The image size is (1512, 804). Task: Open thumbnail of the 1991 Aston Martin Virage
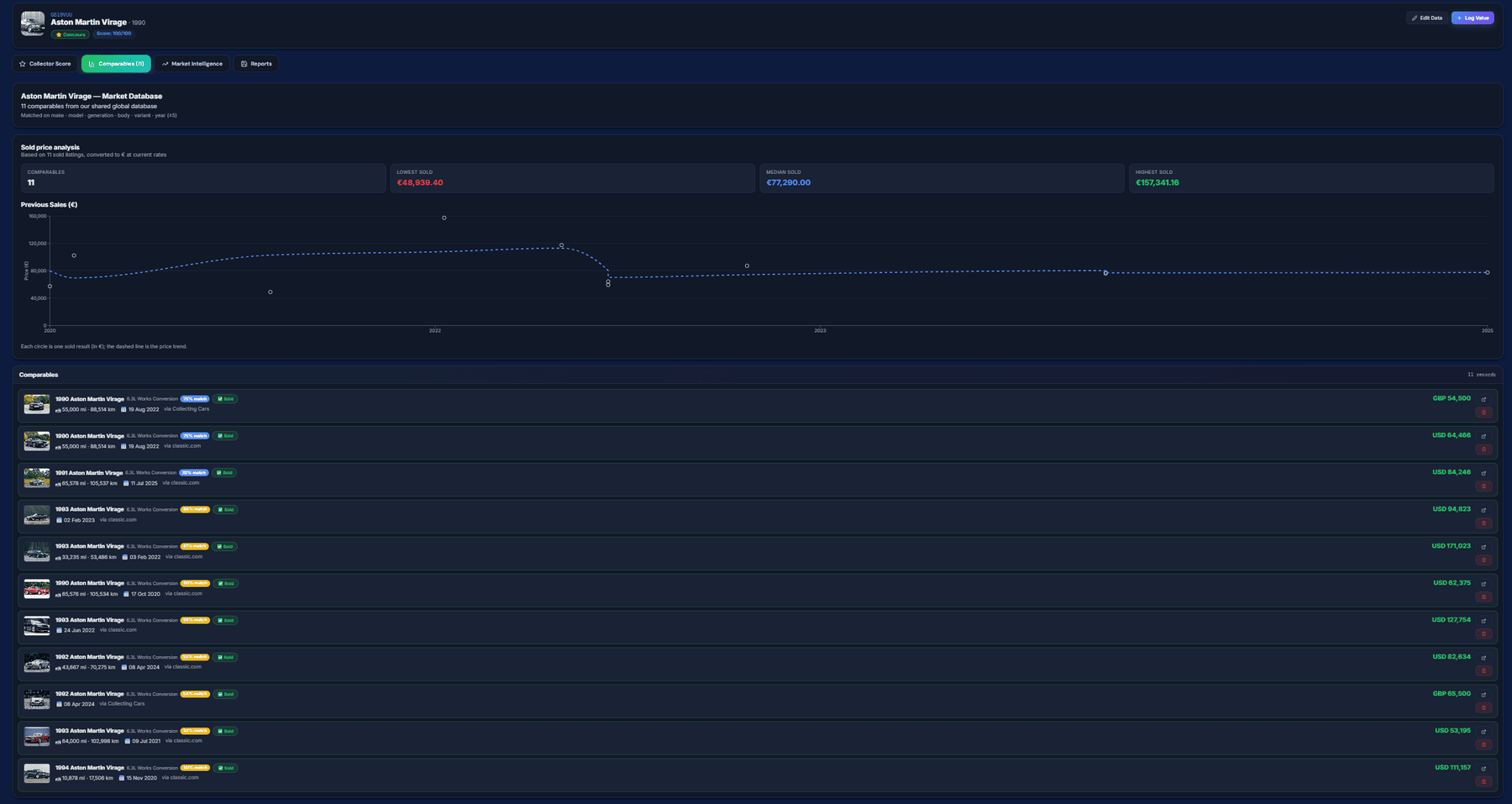point(37,478)
